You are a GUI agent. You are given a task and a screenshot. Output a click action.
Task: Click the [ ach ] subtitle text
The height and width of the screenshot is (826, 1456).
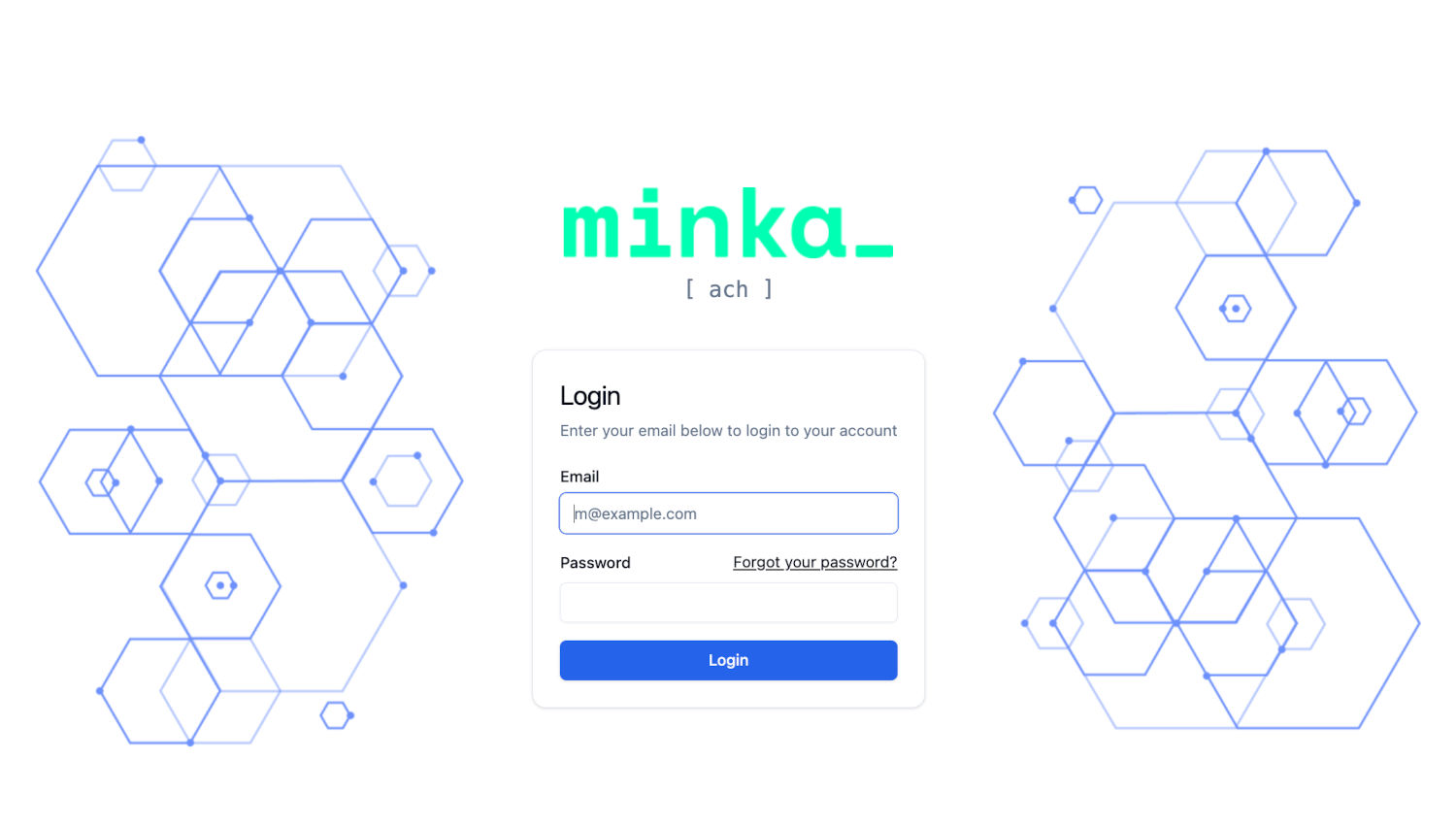pyautogui.click(x=729, y=289)
